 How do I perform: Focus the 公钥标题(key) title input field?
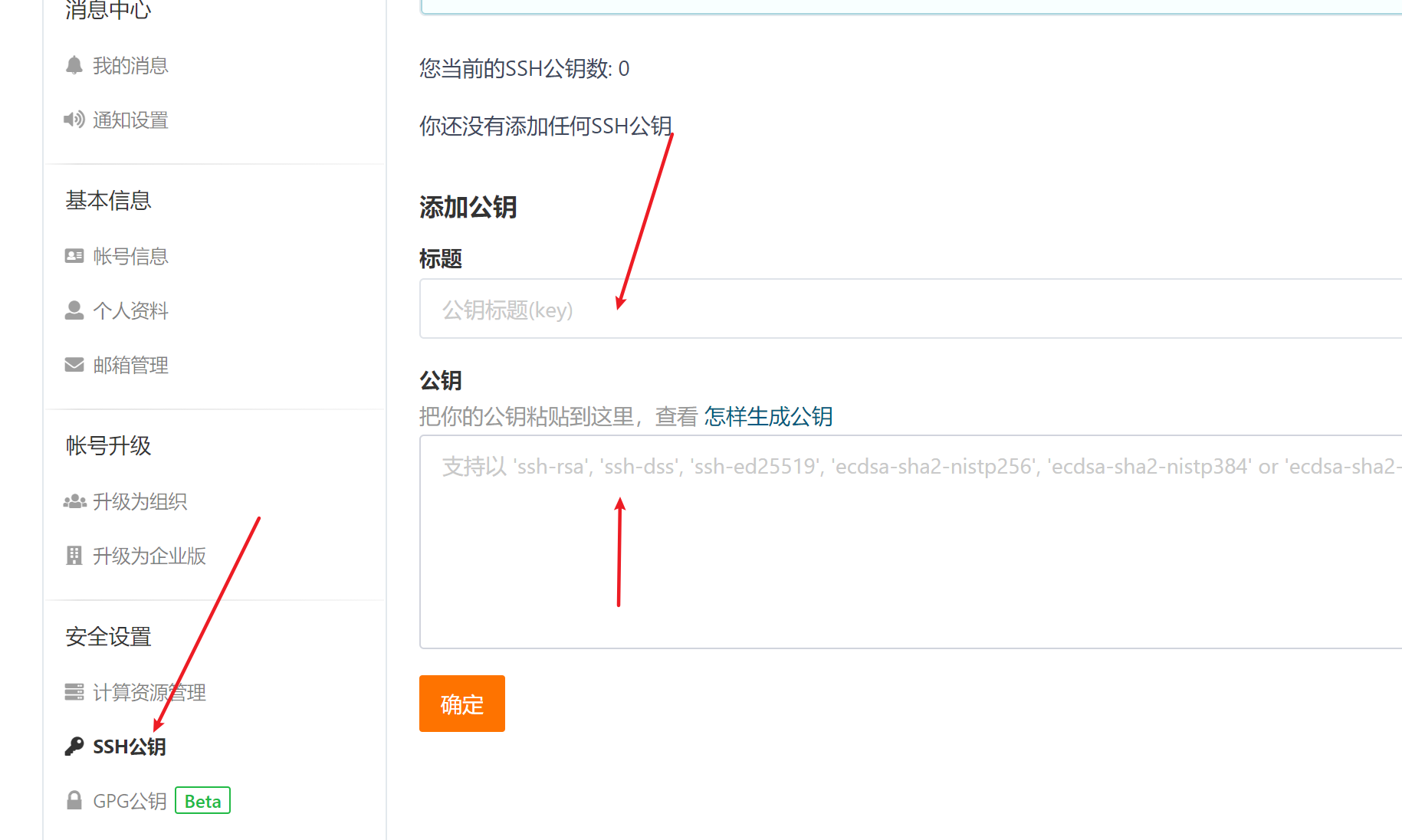pos(911,309)
